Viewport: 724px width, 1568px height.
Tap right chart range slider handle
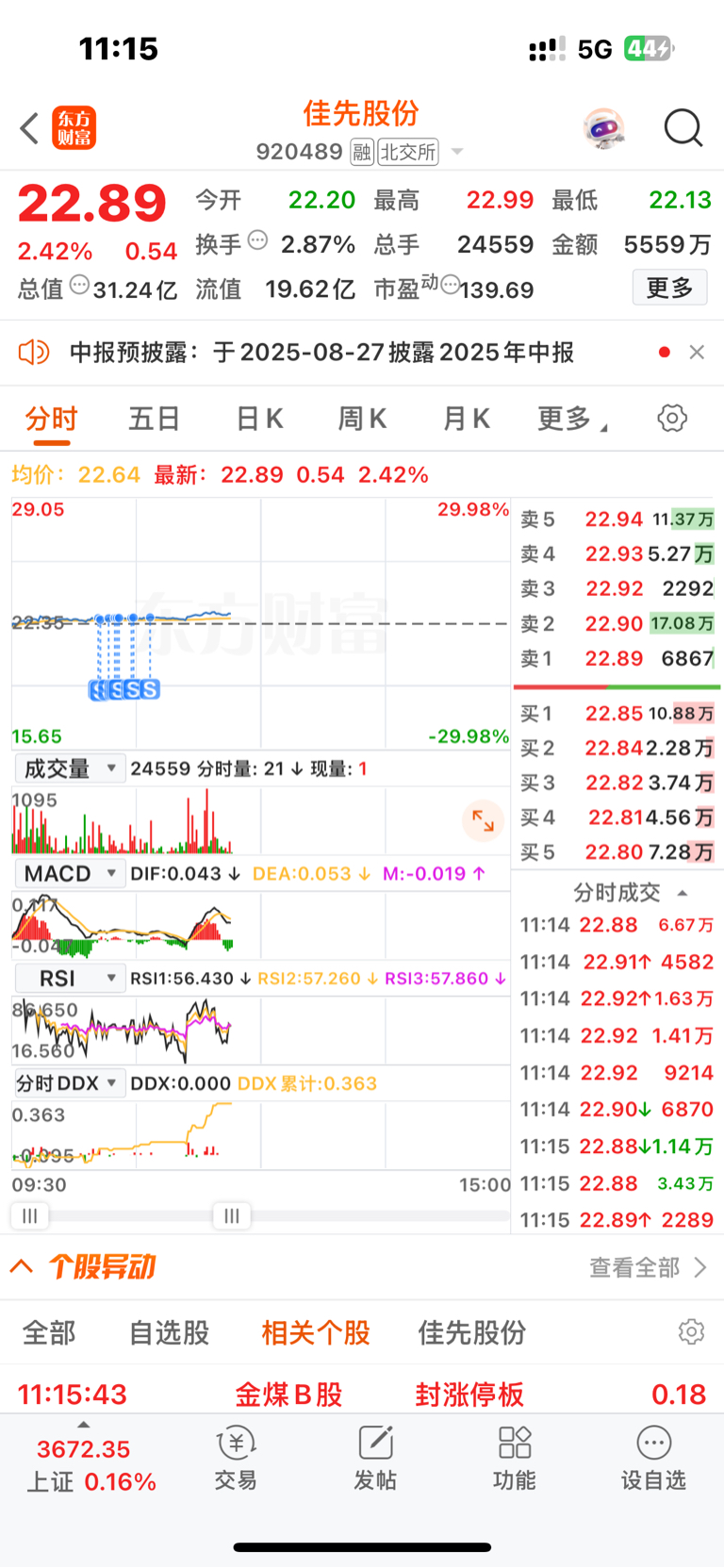tap(232, 1216)
